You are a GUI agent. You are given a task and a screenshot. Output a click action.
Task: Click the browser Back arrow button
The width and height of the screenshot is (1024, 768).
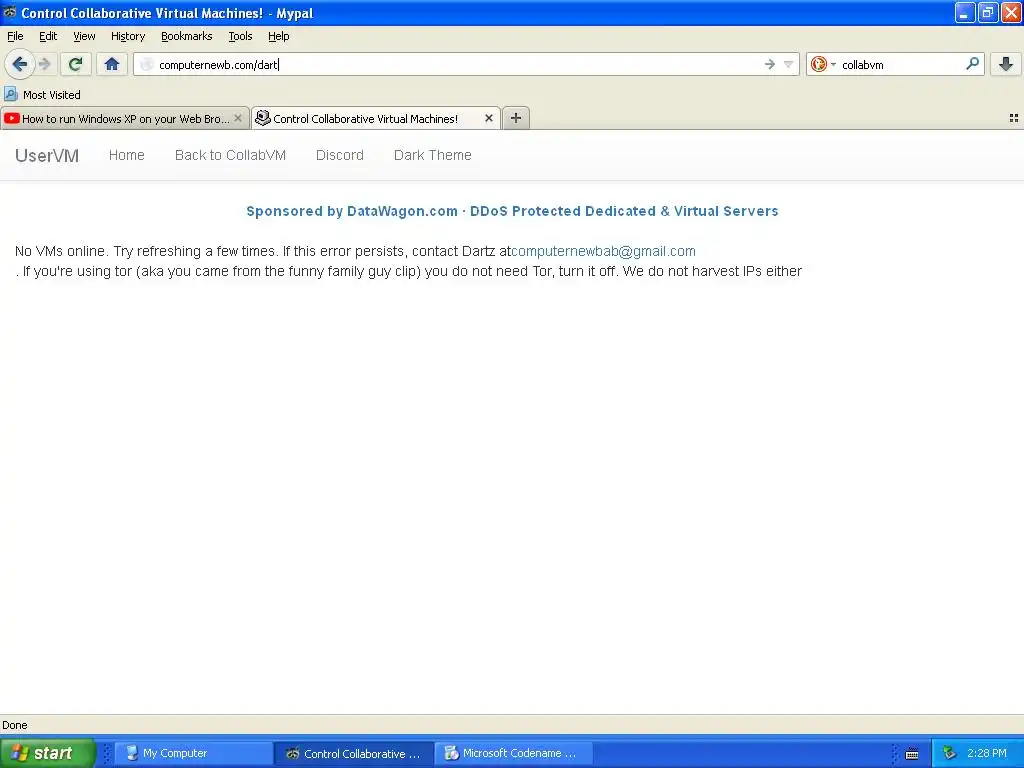pyautogui.click(x=20, y=64)
